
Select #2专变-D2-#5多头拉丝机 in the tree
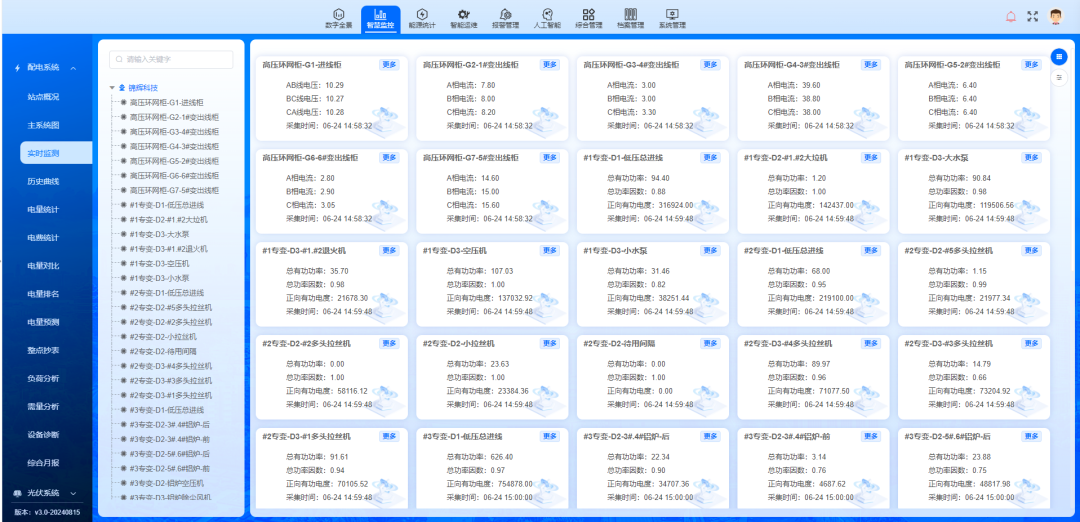pos(170,307)
